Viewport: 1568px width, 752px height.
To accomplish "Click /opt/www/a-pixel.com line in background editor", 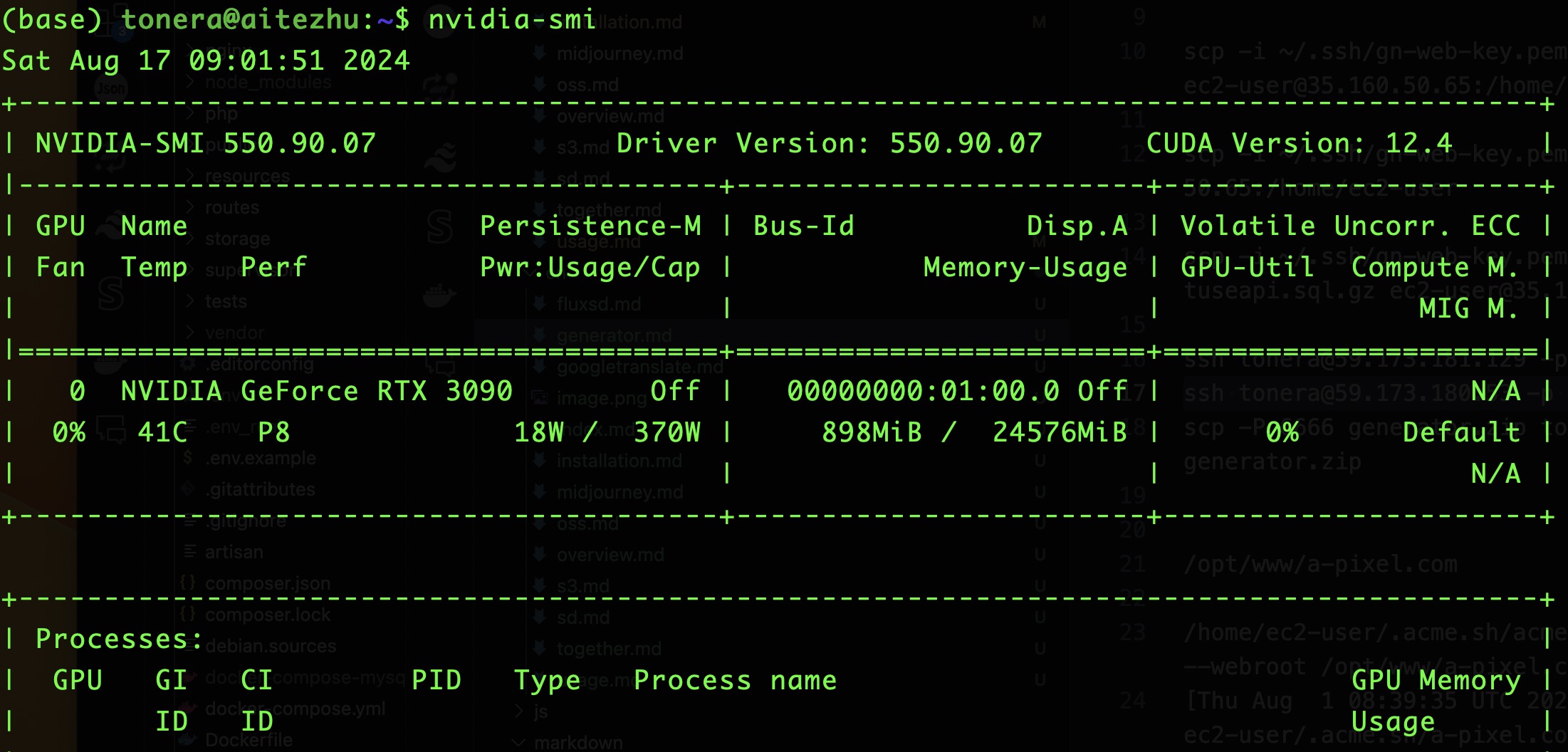I will pos(1321,565).
